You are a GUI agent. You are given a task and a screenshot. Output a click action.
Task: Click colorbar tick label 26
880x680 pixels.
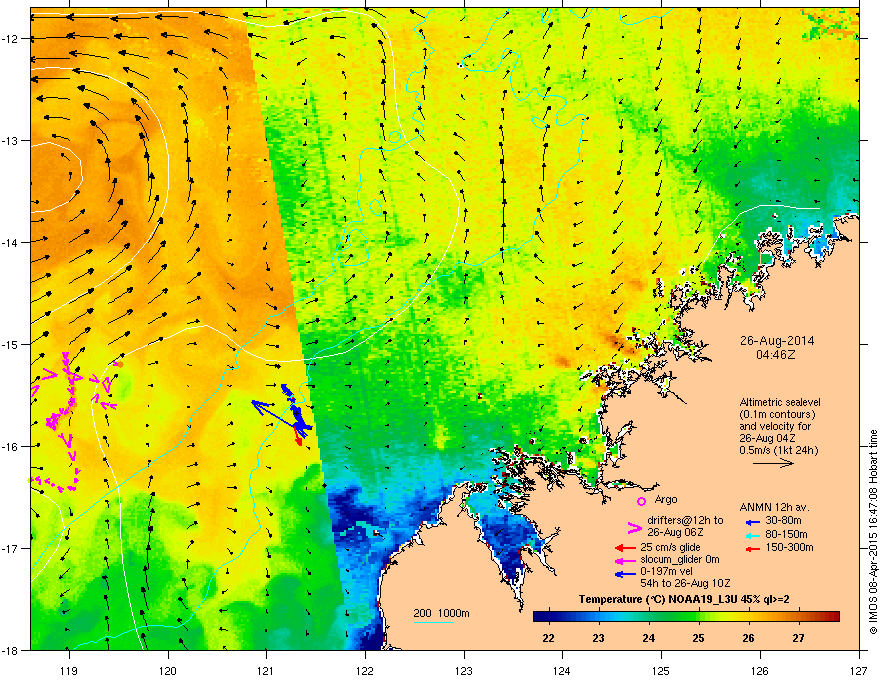pos(748,638)
